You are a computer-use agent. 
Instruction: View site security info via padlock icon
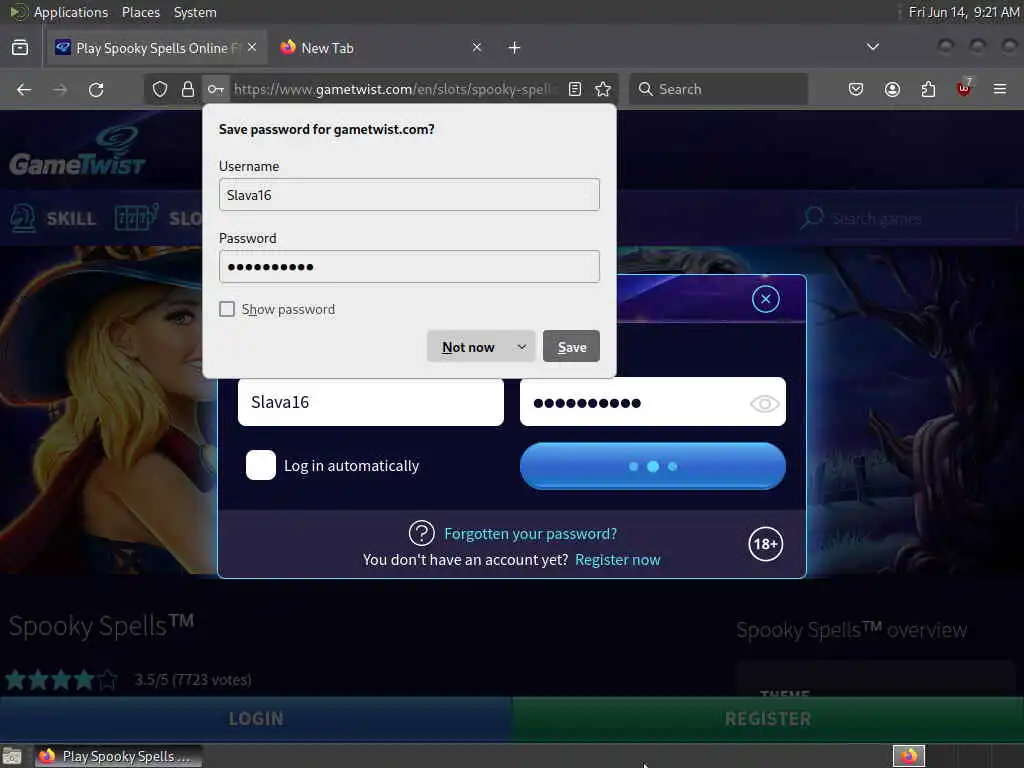[x=188, y=89]
